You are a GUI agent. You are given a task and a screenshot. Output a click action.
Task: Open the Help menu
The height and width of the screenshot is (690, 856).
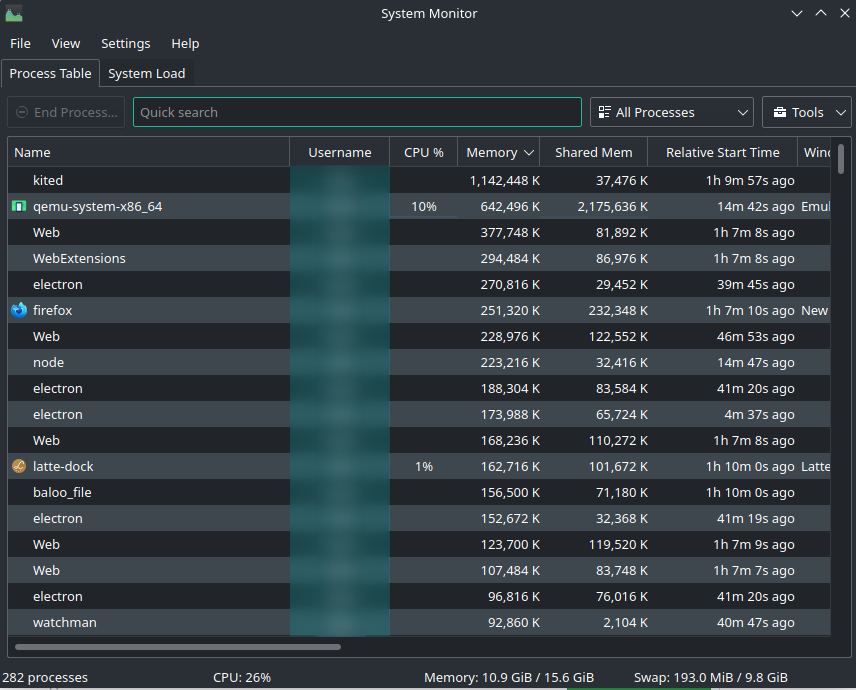click(185, 44)
